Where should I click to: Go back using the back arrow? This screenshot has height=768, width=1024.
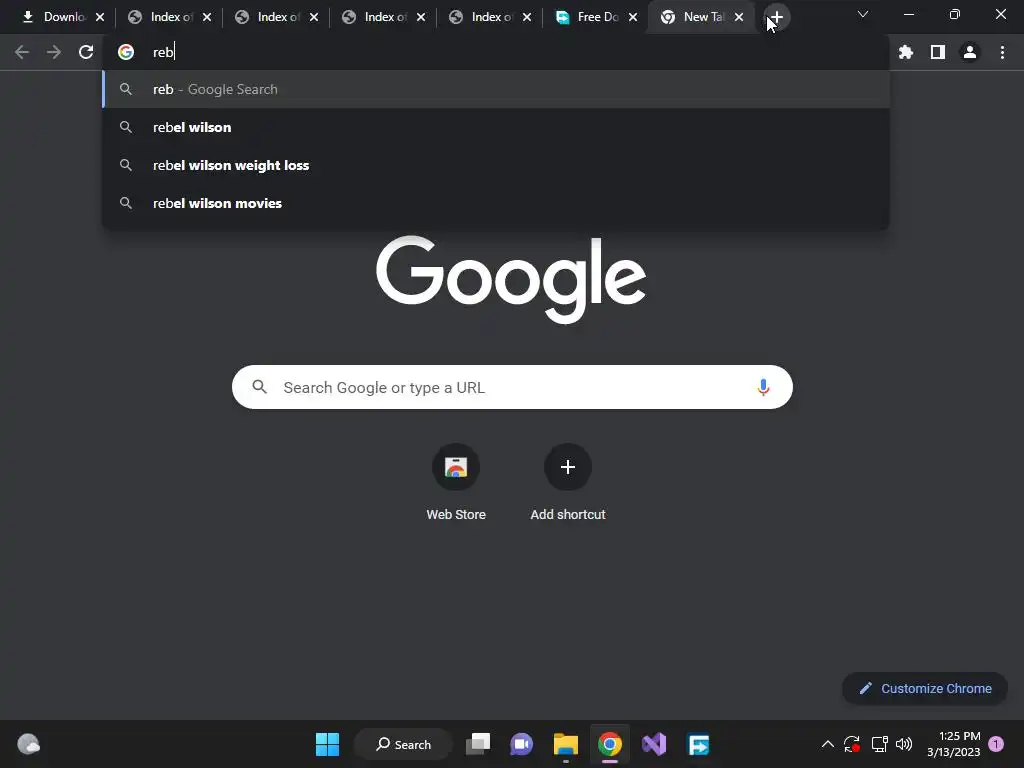(x=22, y=52)
